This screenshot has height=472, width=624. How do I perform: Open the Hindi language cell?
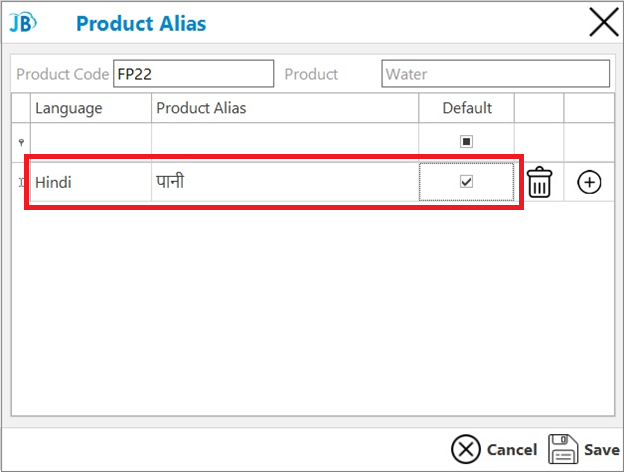(91, 182)
